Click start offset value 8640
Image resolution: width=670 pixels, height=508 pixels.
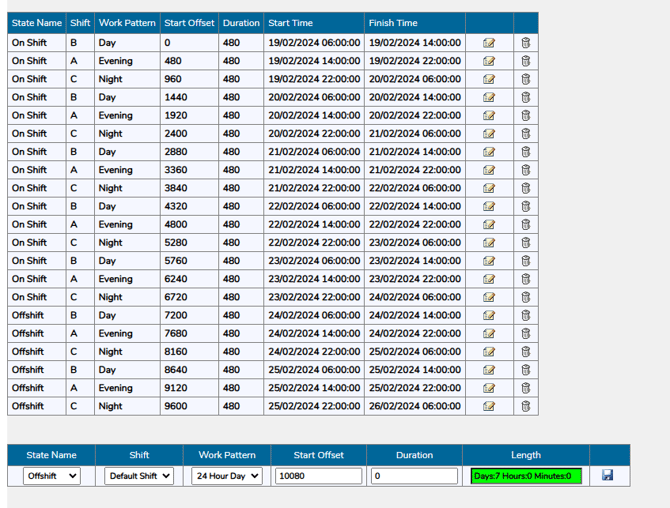point(176,370)
